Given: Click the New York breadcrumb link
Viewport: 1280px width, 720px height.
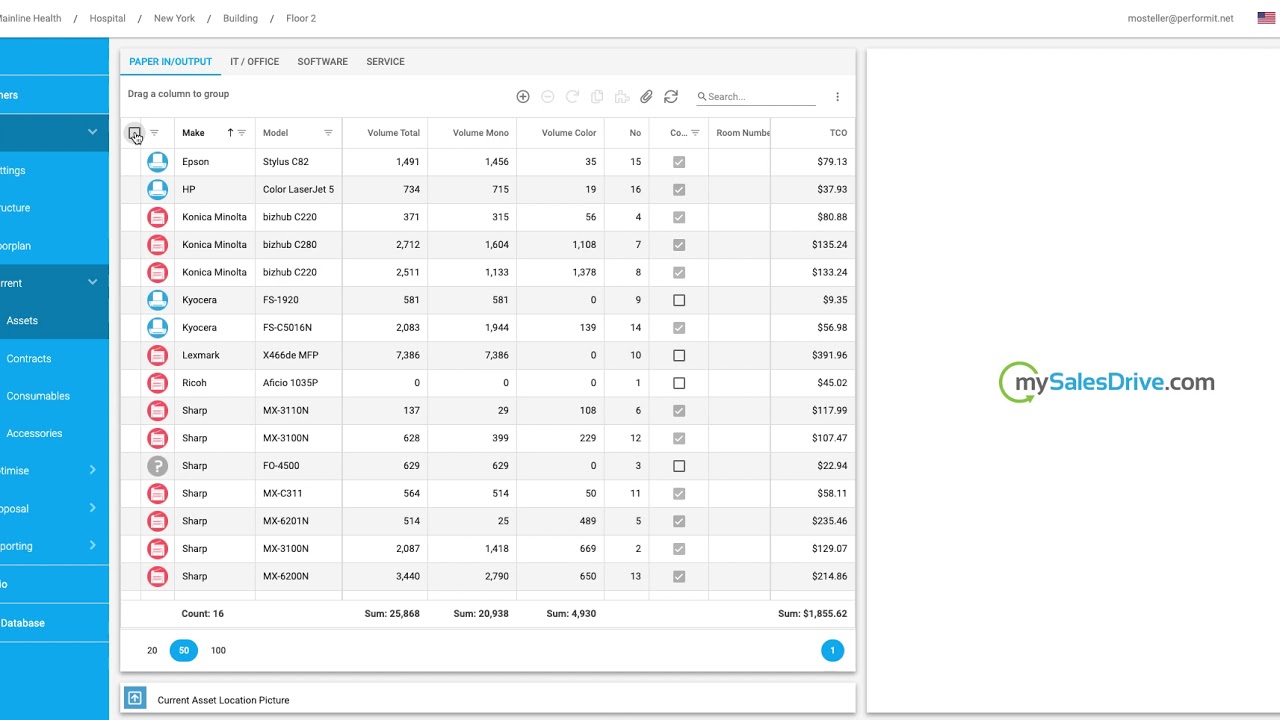Looking at the screenshot, I should (x=175, y=18).
